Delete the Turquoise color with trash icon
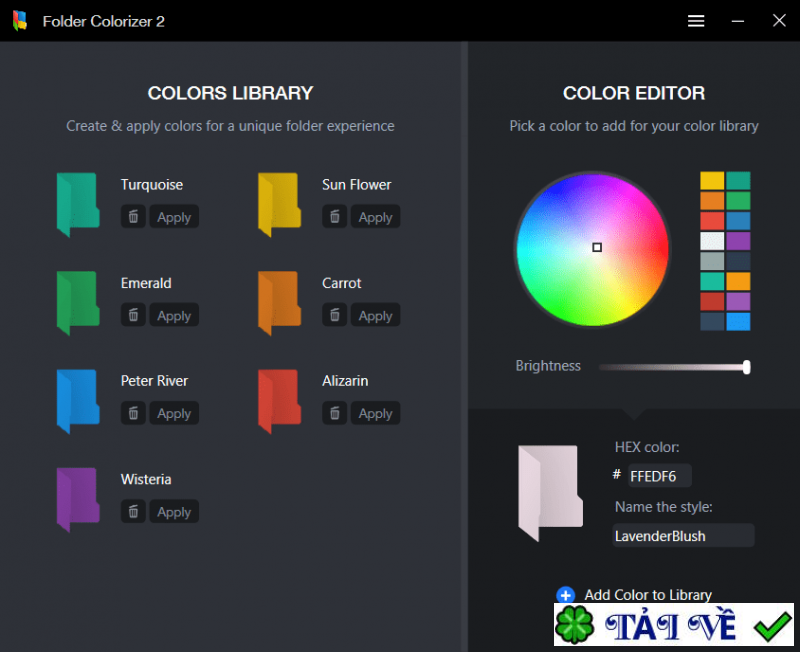Viewport: 800px width, 652px height. point(133,217)
